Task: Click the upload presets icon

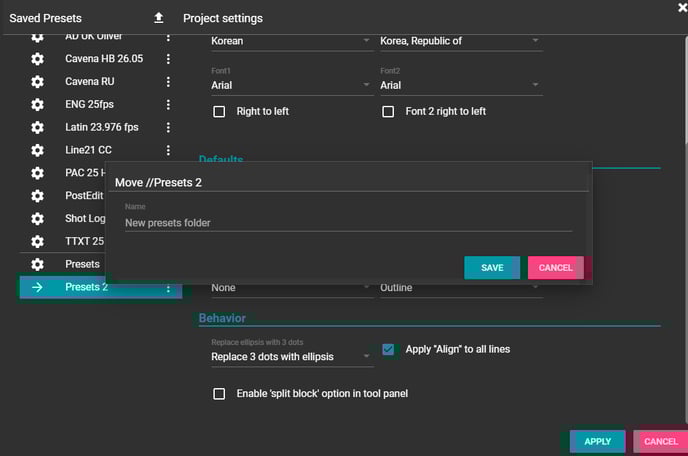Action: click(x=158, y=18)
